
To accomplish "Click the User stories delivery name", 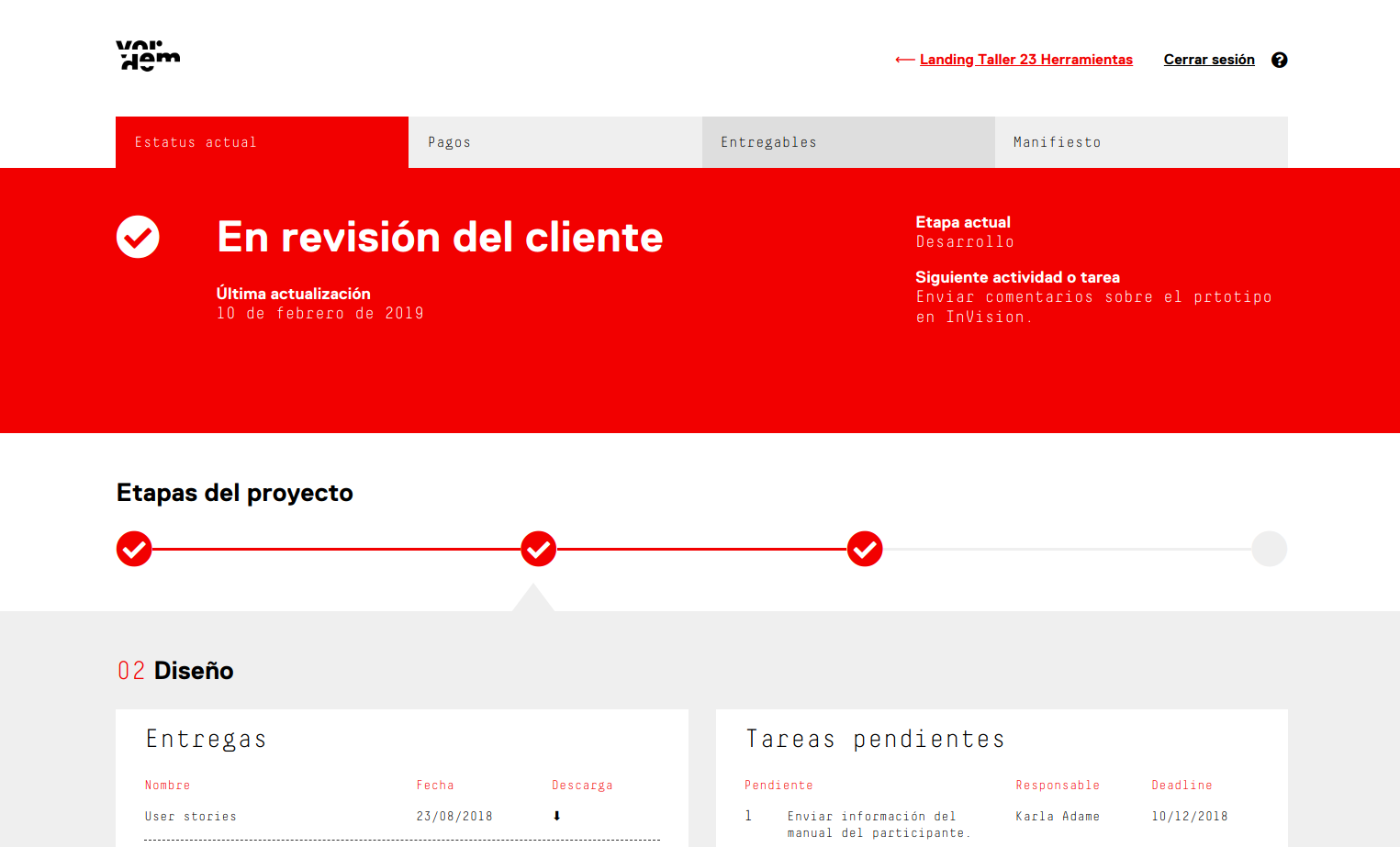I will (191, 817).
